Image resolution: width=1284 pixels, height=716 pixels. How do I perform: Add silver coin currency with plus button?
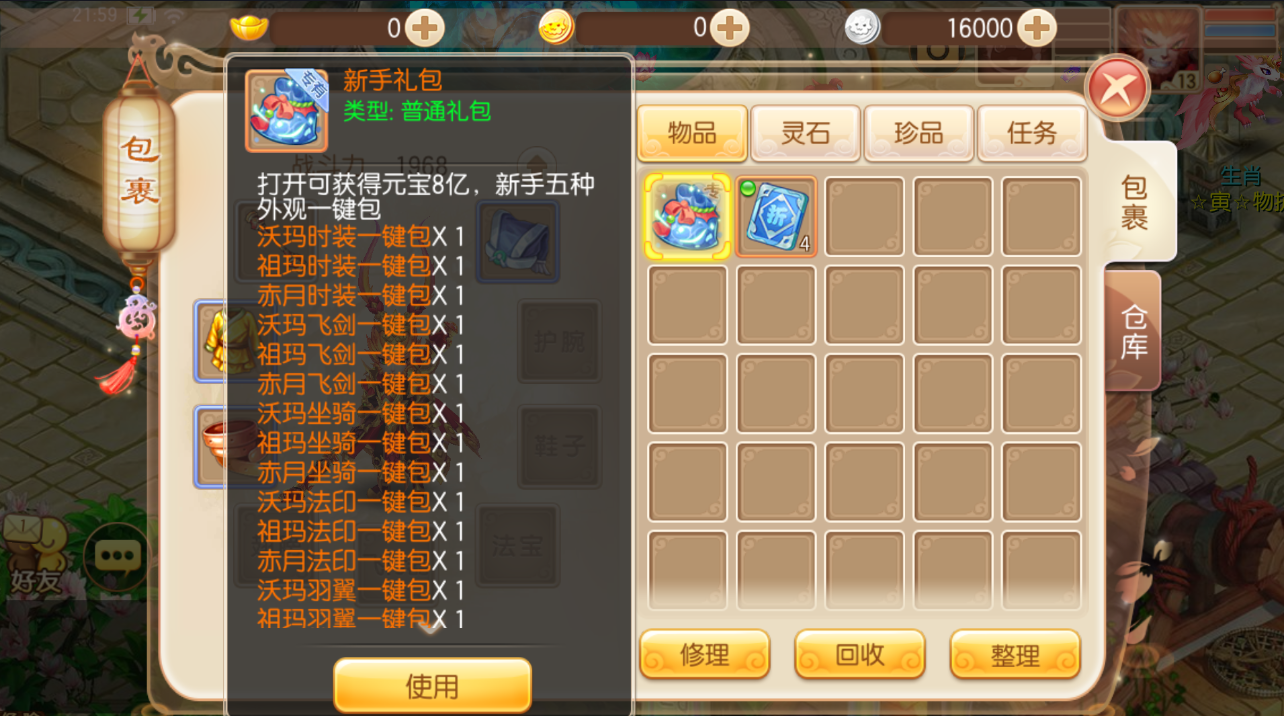pyautogui.click(x=1037, y=27)
